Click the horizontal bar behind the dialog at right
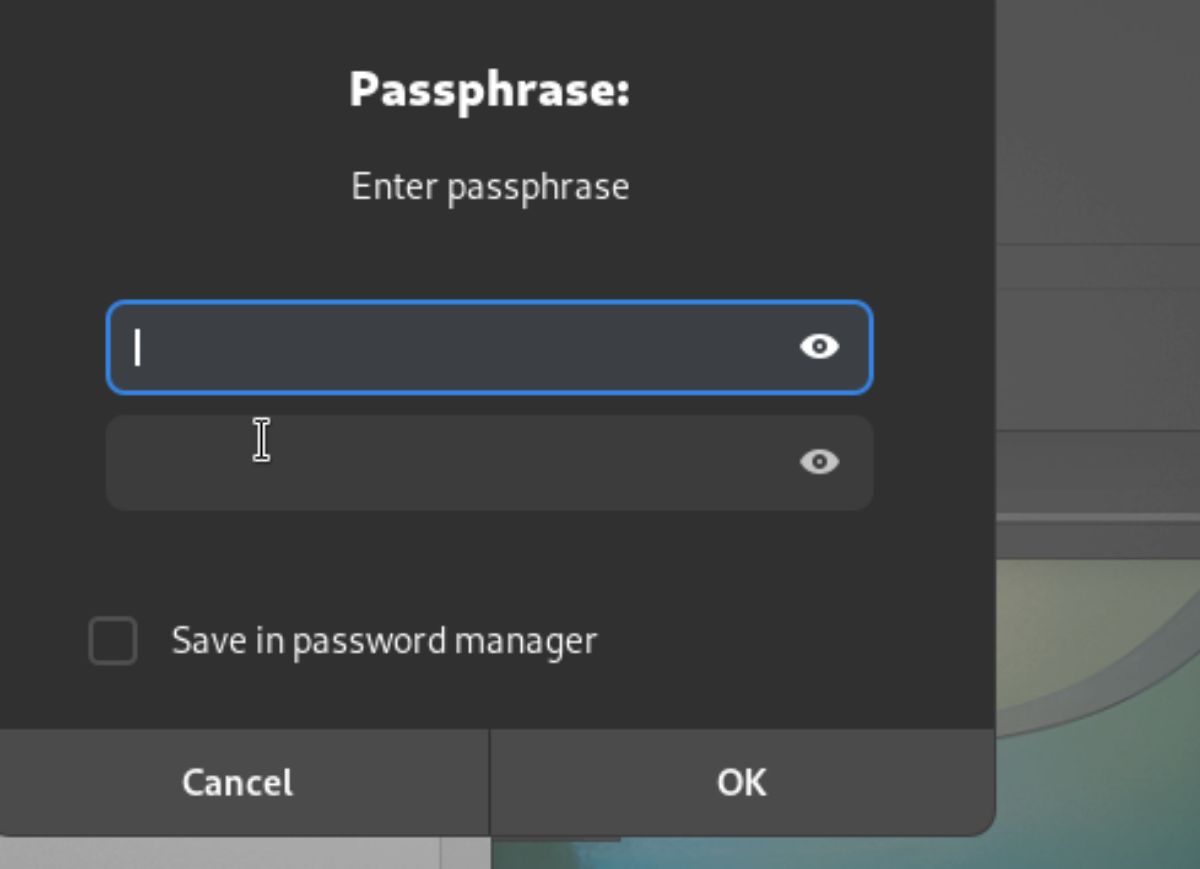Screen dimensions: 1200x869 (x=1098, y=517)
